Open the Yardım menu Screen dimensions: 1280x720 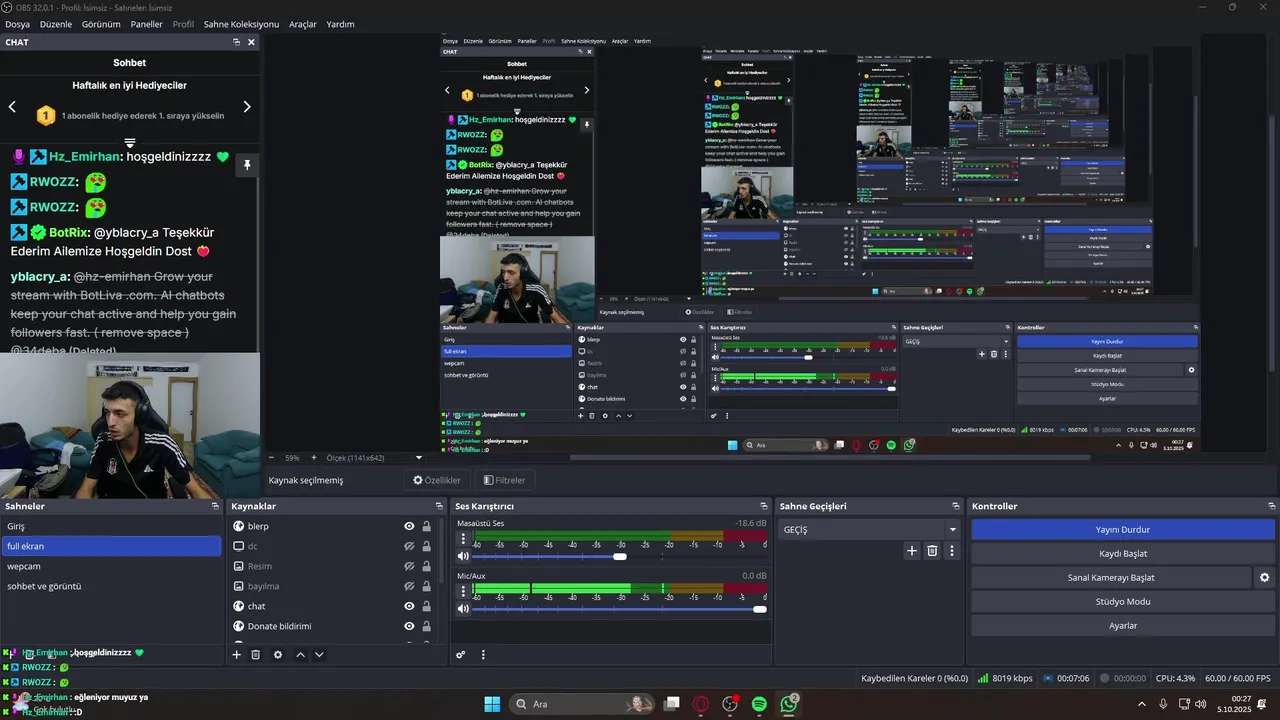[340, 24]
